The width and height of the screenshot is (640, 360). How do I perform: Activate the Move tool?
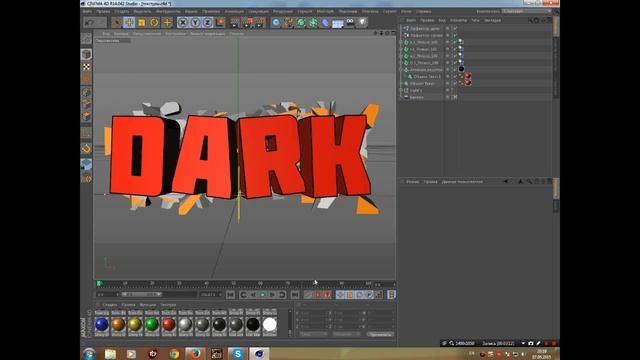[129, 22]
